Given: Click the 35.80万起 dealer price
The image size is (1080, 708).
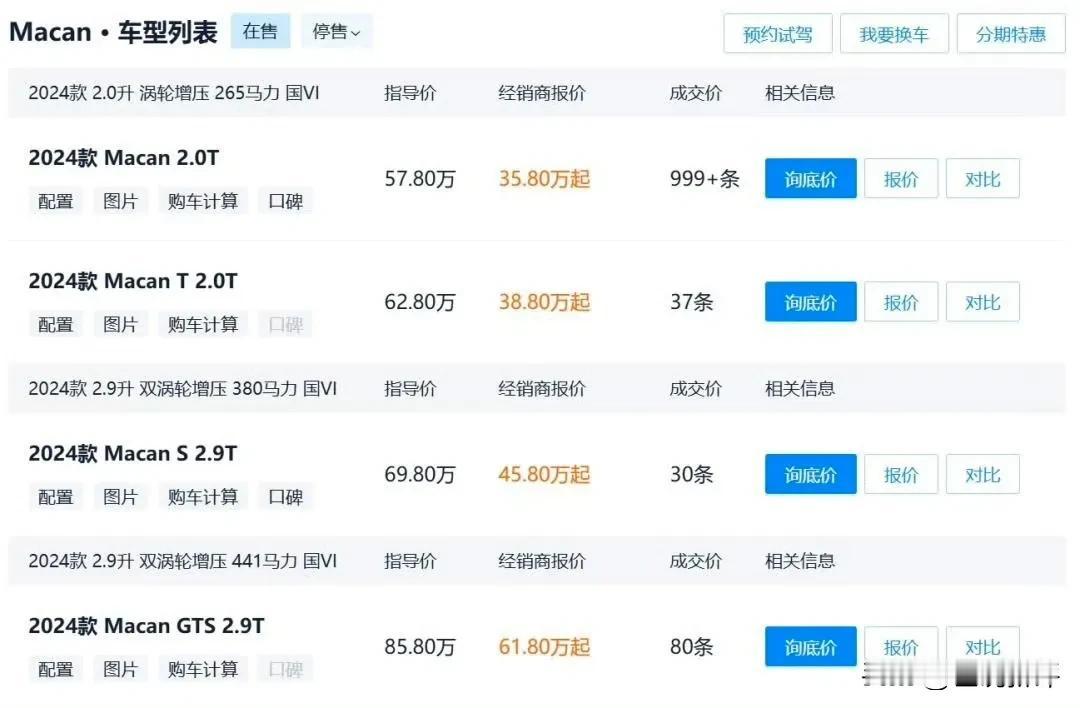Looking at the screenshot, I should [x=544, y=180].
